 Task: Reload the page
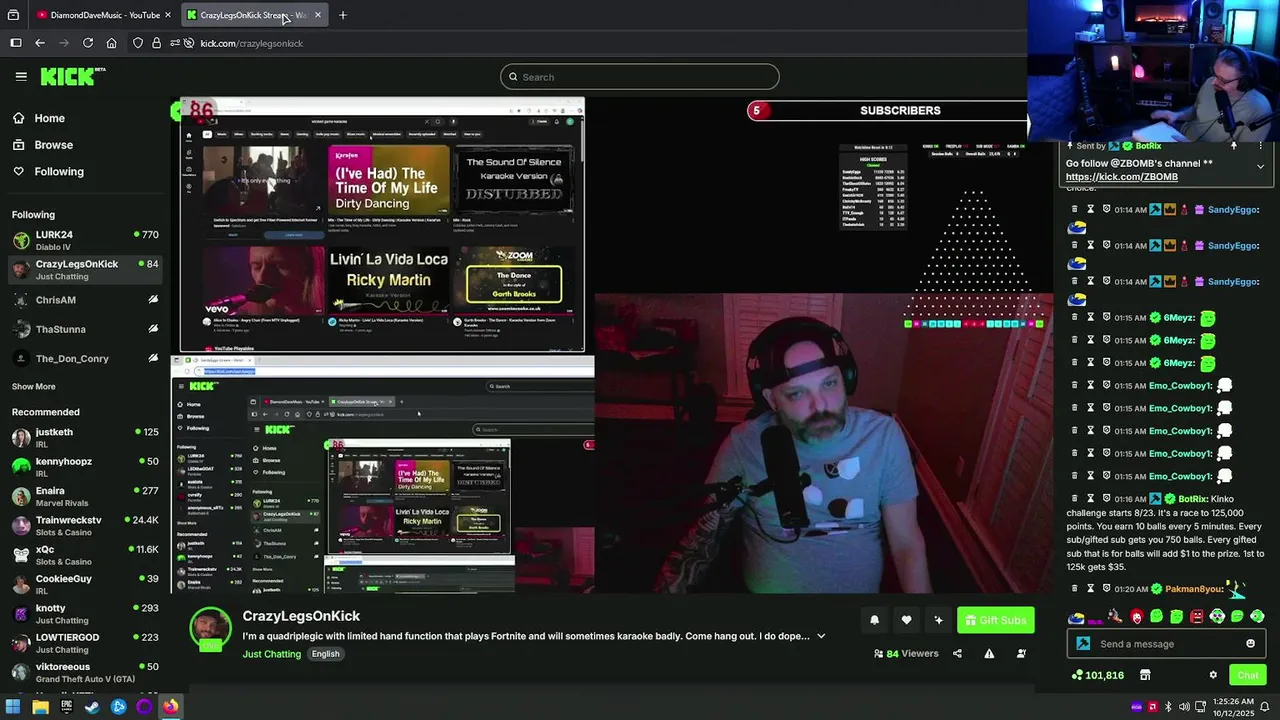point(87,43)
